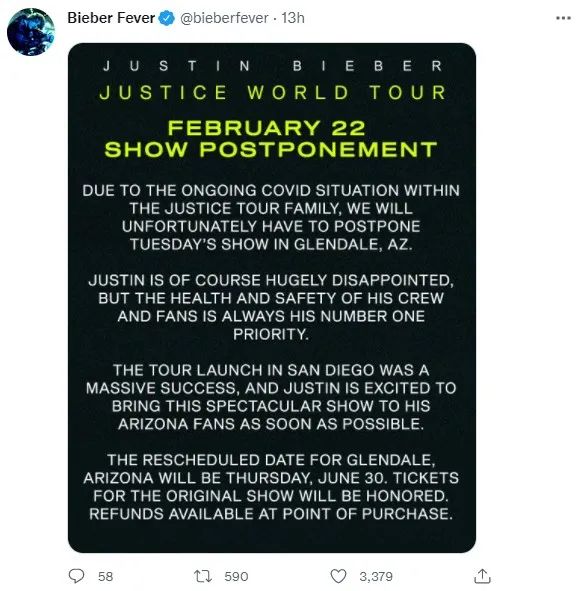
Task: Click the reply speech bubble icon
Action: click(x=77, y=576)
